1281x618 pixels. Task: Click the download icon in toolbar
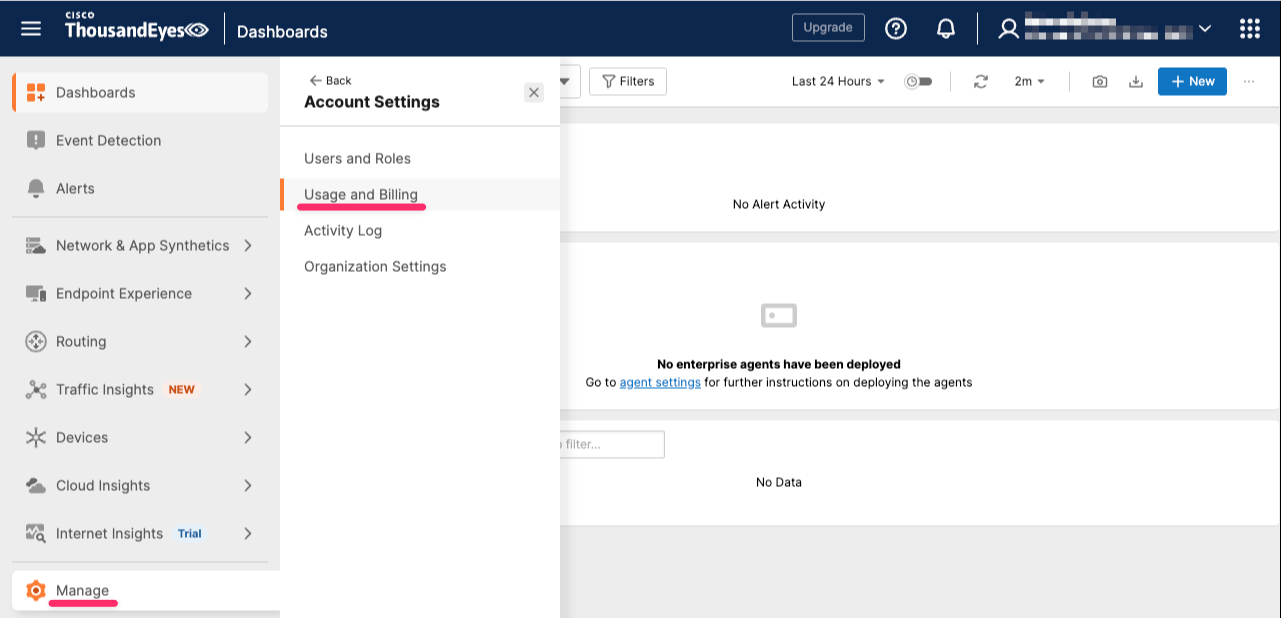pyautogui.click(x=1136, y=82)
